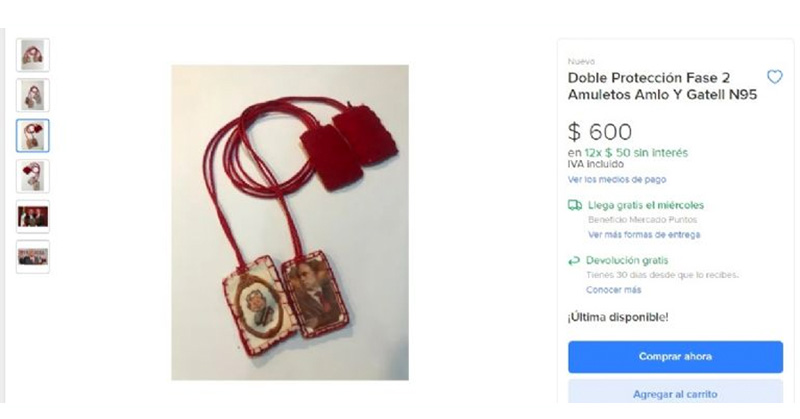Open Conocer más about returns
The height and width of the screenshot is (419, 800).
click(x=613, y=290)
